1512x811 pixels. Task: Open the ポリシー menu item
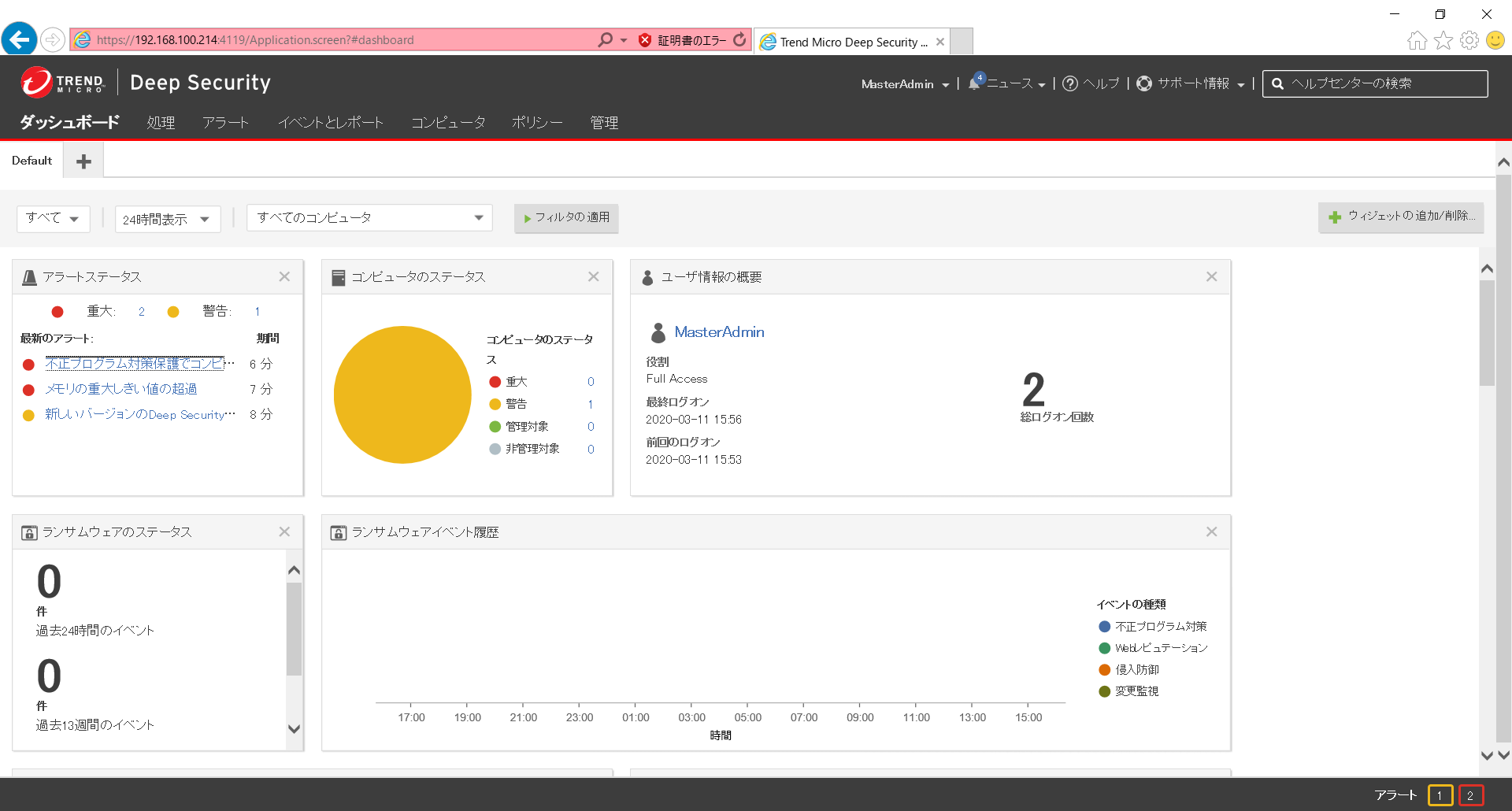pyautogui.click(x=537, y=122)
